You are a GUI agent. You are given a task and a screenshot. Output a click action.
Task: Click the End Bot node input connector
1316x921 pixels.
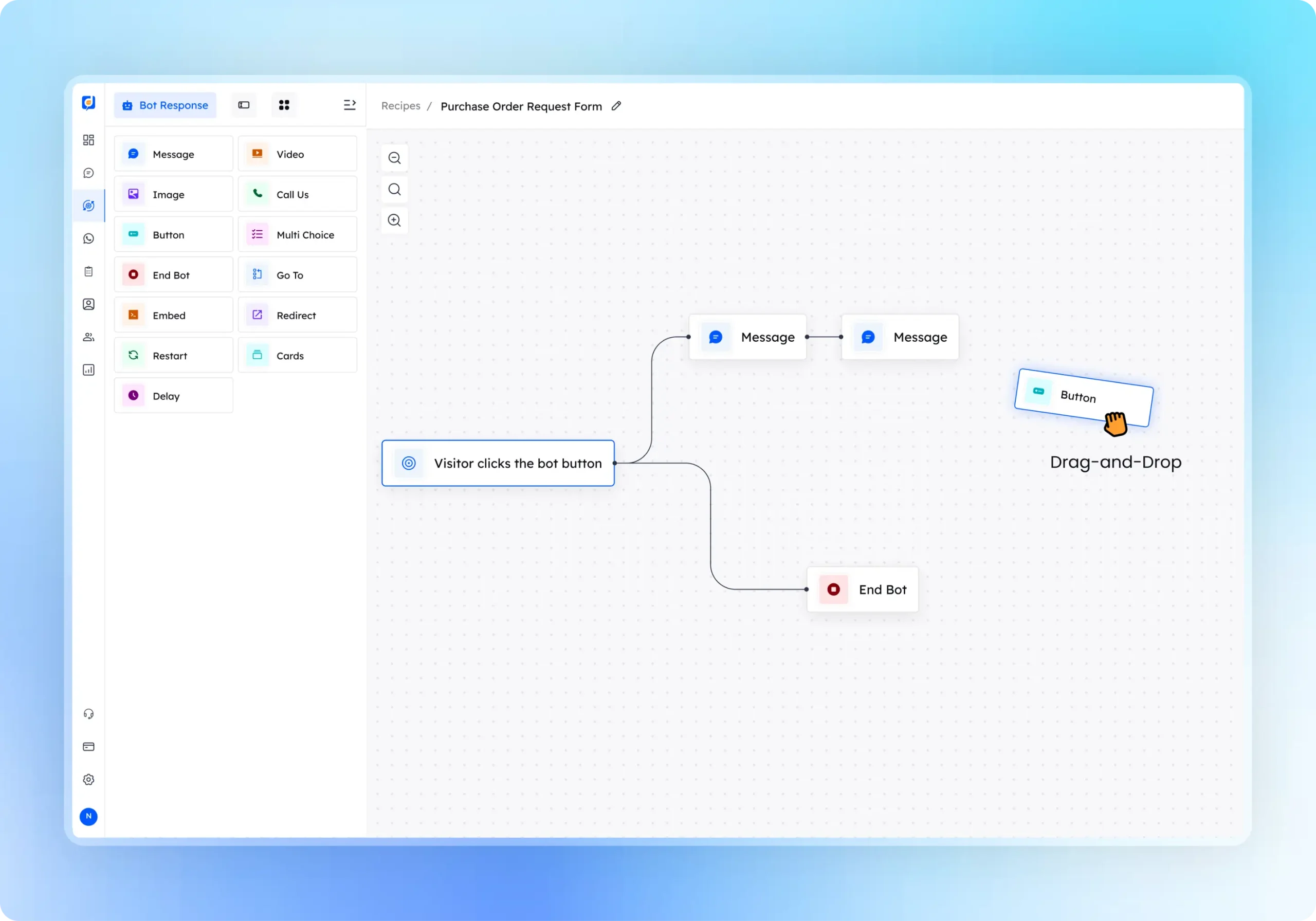(807, 590)
